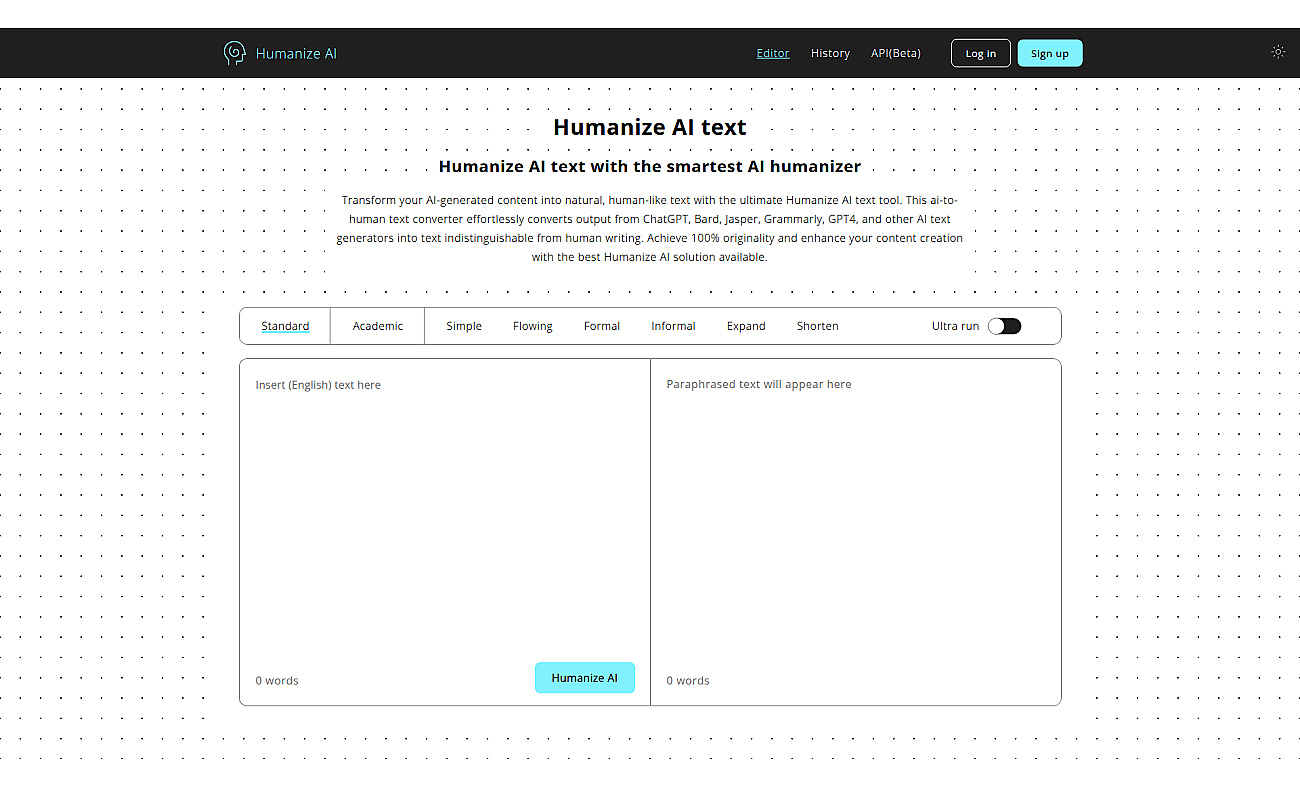Select the Standard mode tab

point(285,326)
